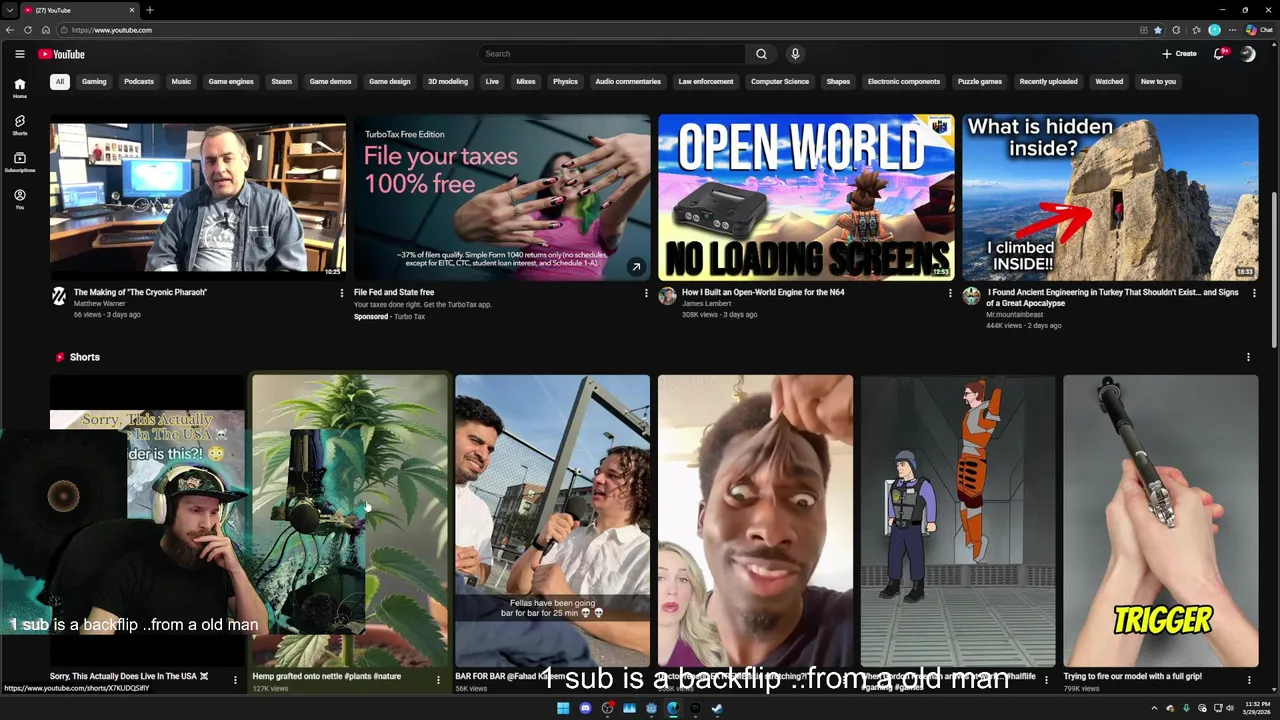Open options for The Making of Cryonic Pharaoh

coord(342,293)
